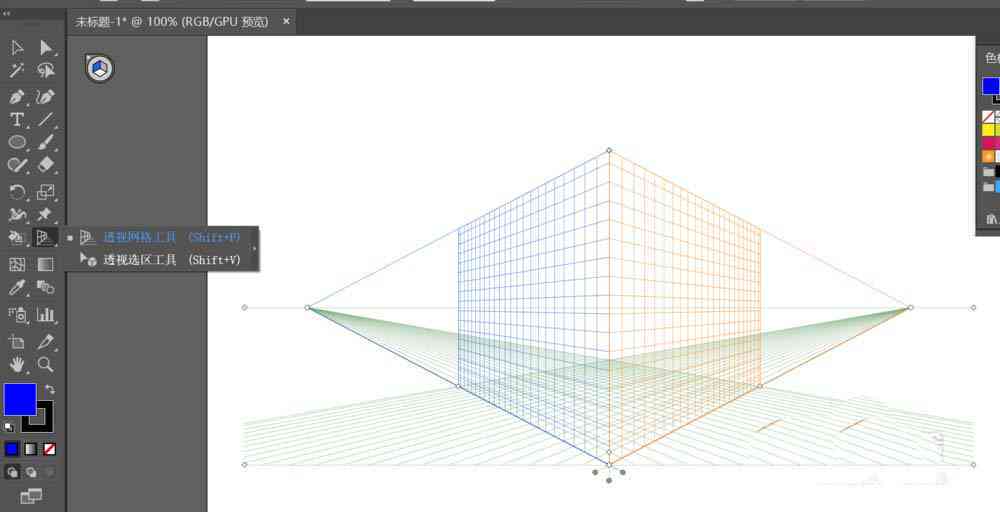Select the Selection tool (black arrow)
Screen dimensions: 1000x512
pos(17,48)
